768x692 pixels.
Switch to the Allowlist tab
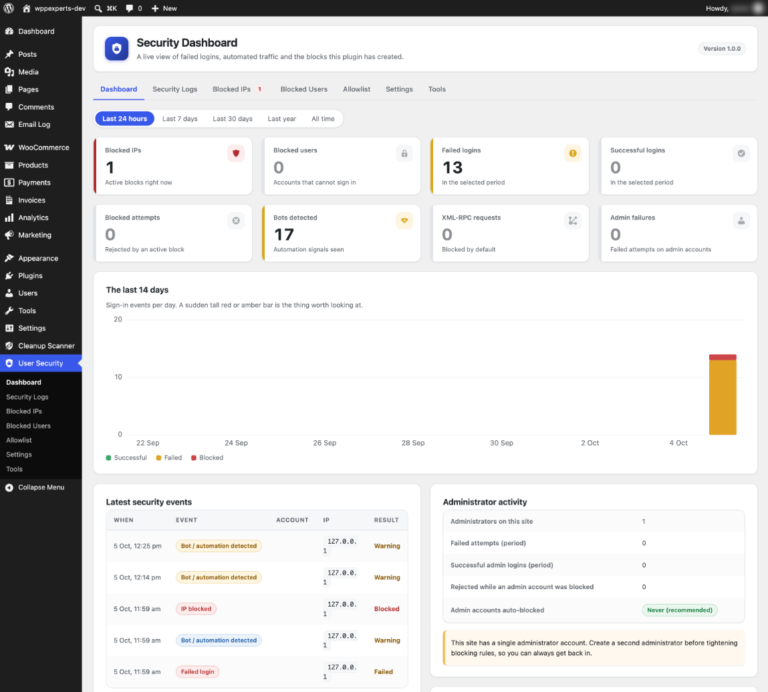pos(357,89)
